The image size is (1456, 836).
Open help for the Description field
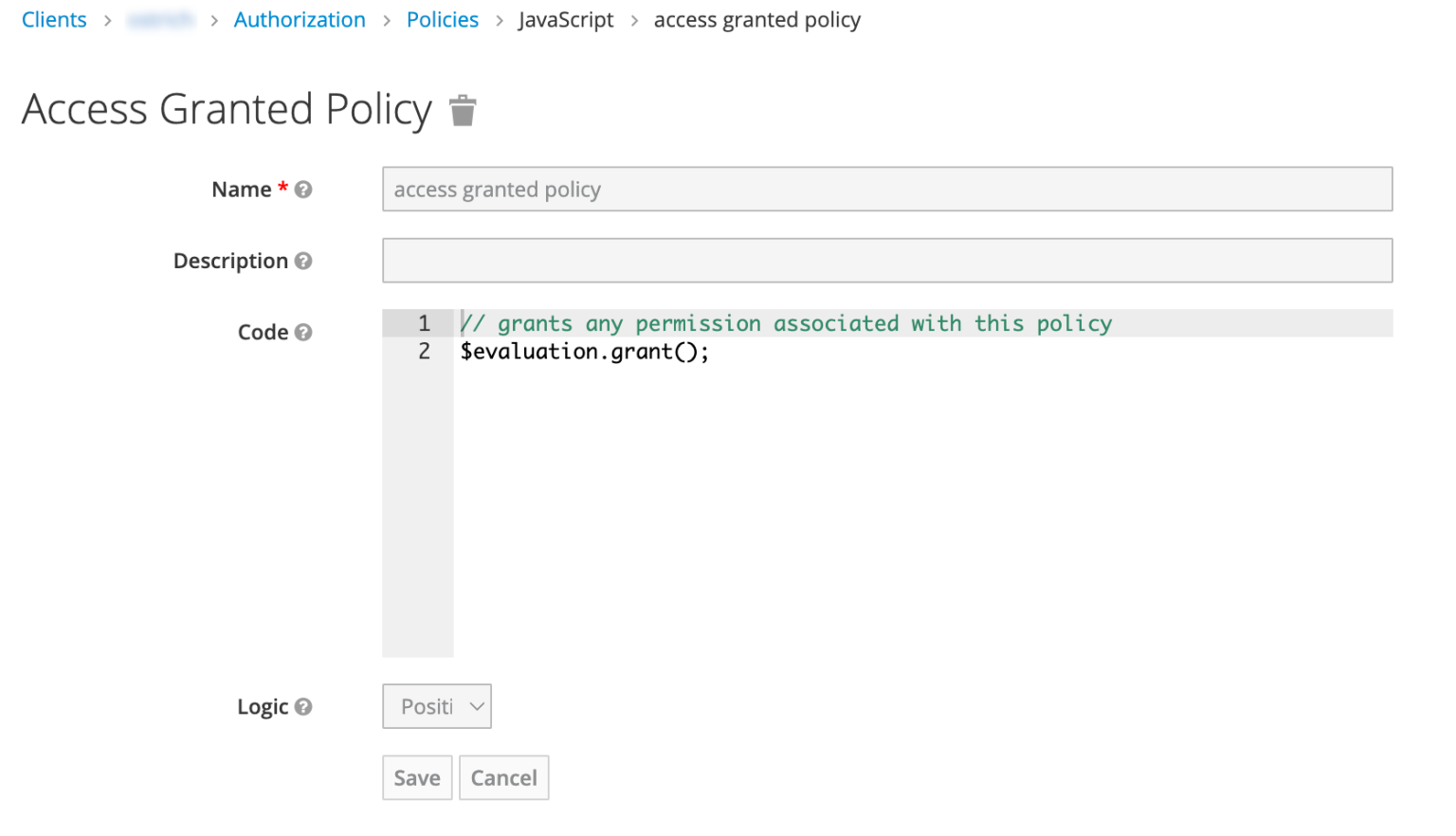[303, 261]
